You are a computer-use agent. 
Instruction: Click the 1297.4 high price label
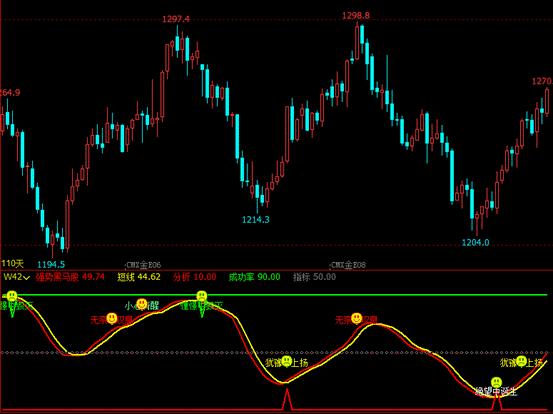(176, 19)
